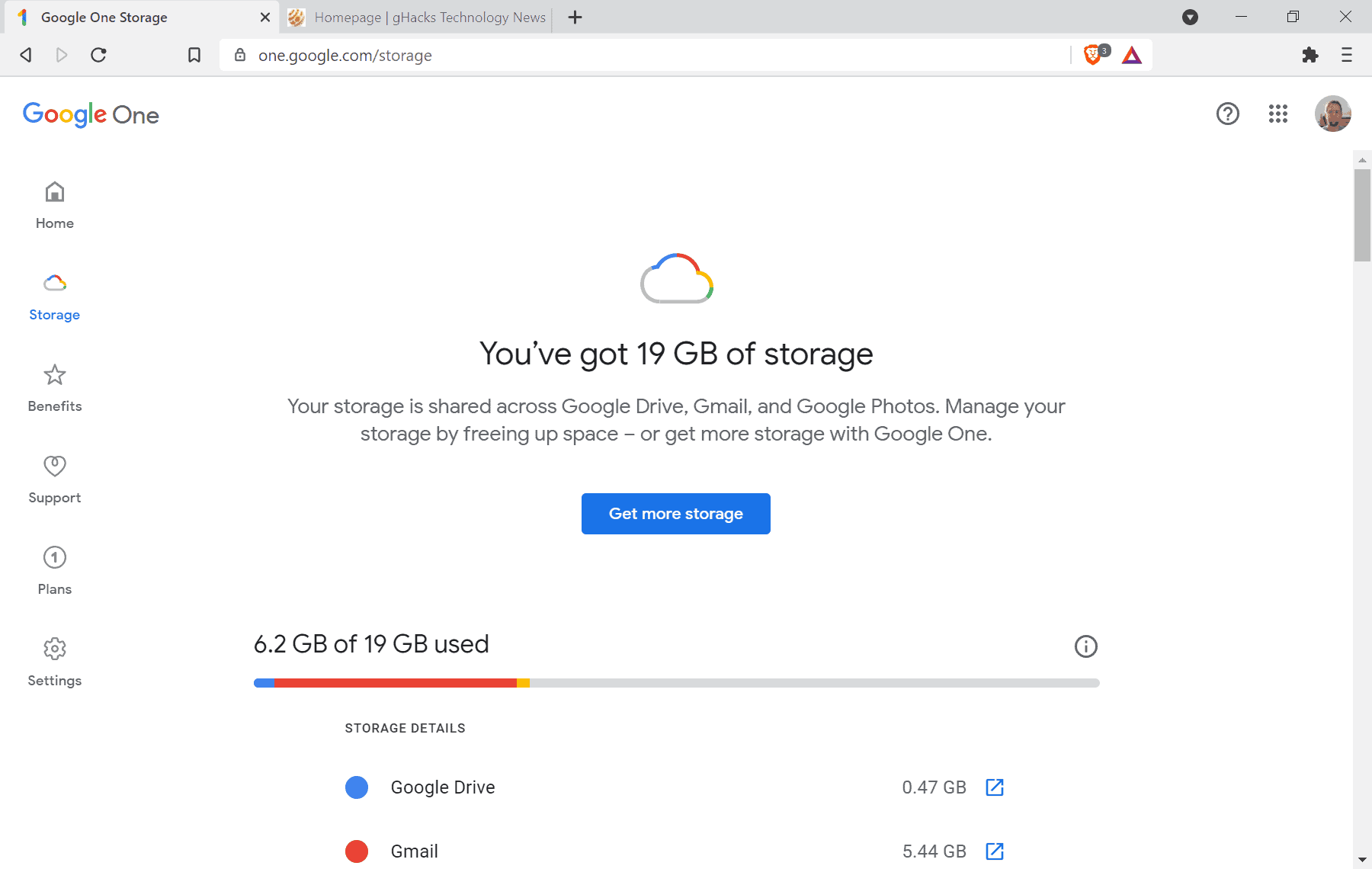Image resolution: width=1372 pixels, height=869 pixels.
Task: Click Get more storage button
Action: click(x=675, y=514)
